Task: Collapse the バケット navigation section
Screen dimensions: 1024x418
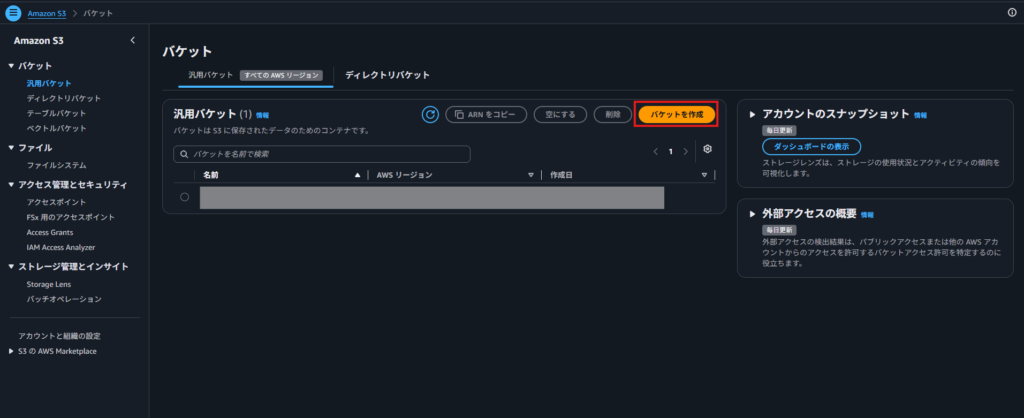Action: 11,66
